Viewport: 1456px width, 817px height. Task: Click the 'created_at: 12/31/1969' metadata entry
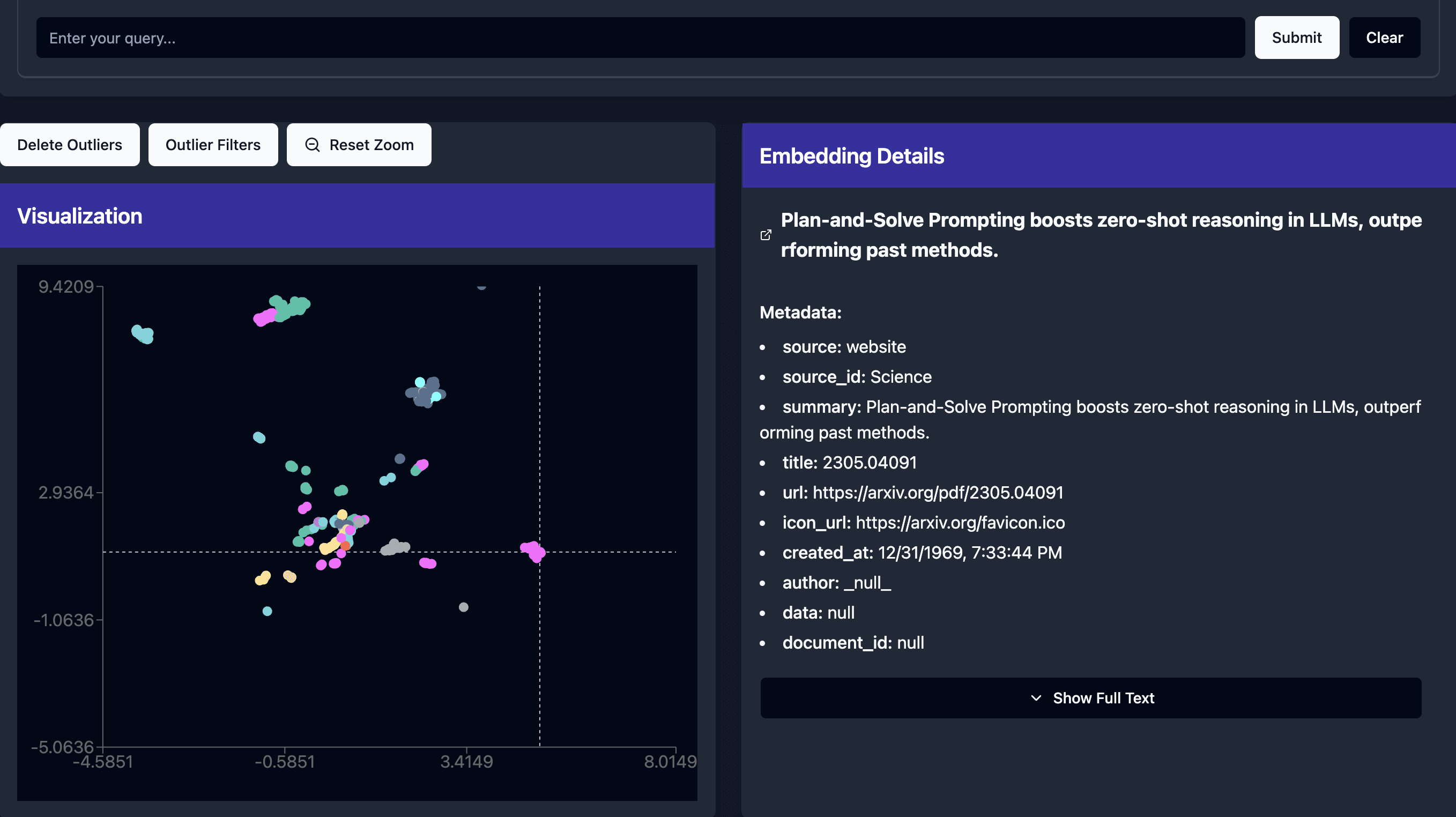point(922,552)
